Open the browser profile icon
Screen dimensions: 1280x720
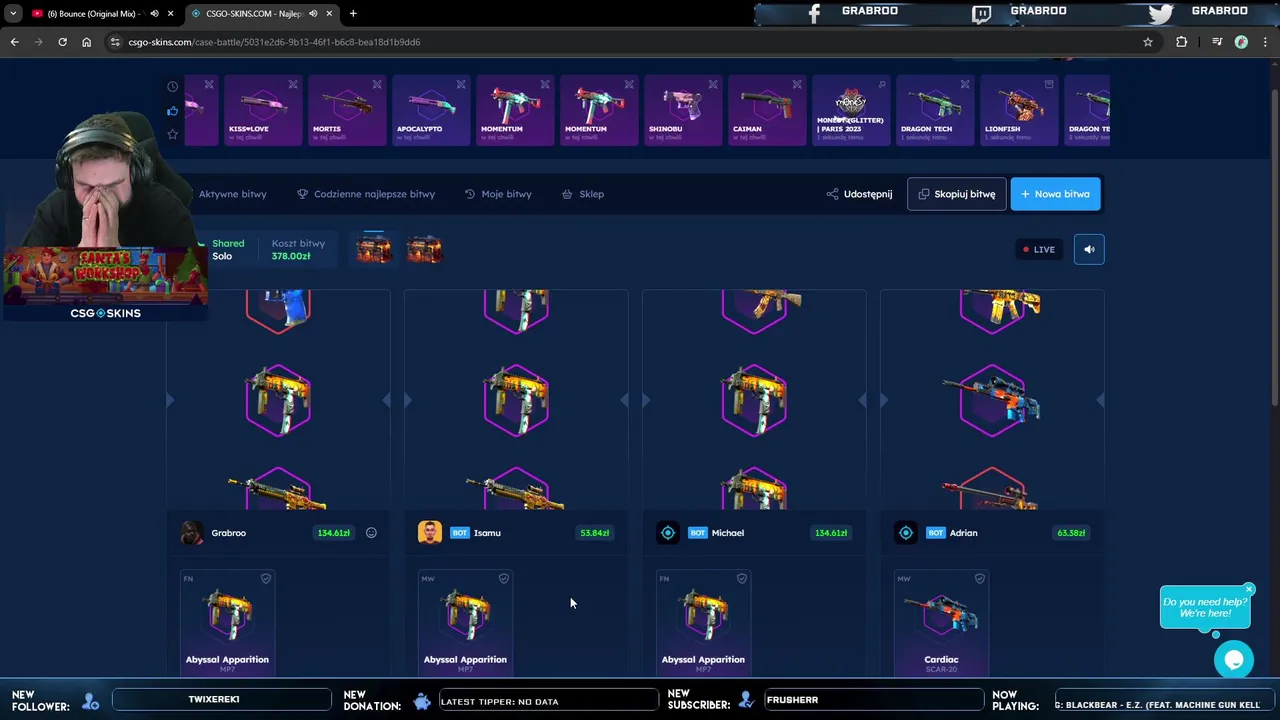1241,42
